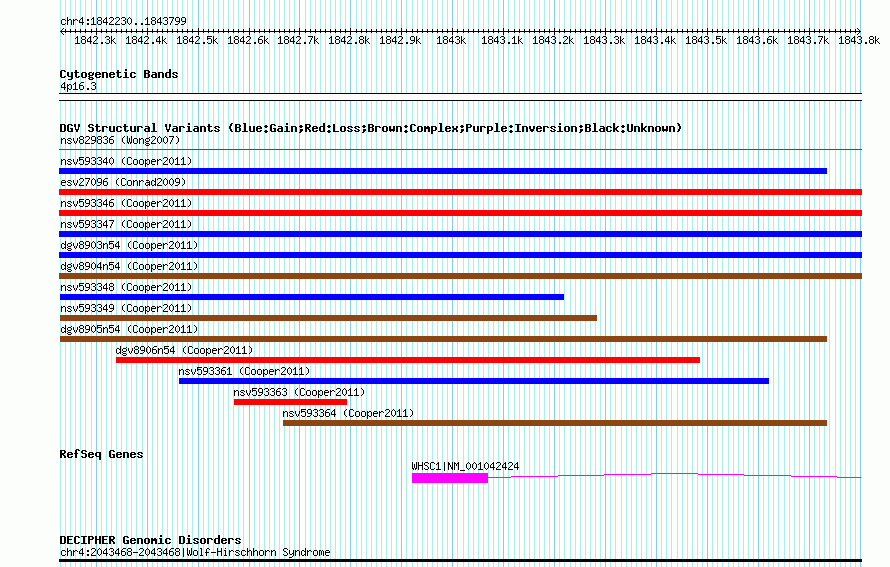Image resolution: width=890 pixels, height=567 pixels.
Task: Click the short red nsv593363 bar
Action: pos(290,402)
